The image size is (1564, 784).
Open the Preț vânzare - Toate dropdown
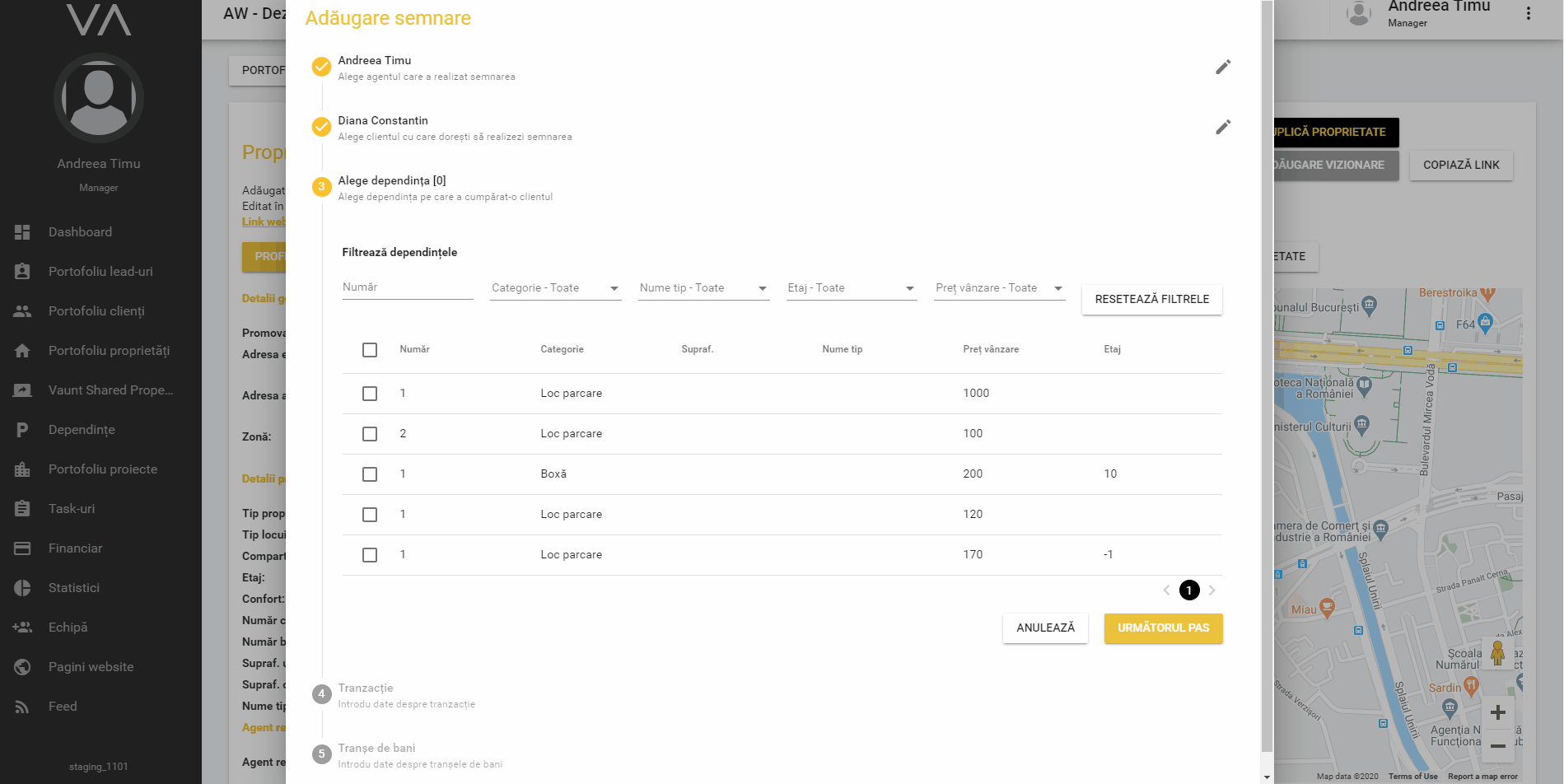point(999,288)
